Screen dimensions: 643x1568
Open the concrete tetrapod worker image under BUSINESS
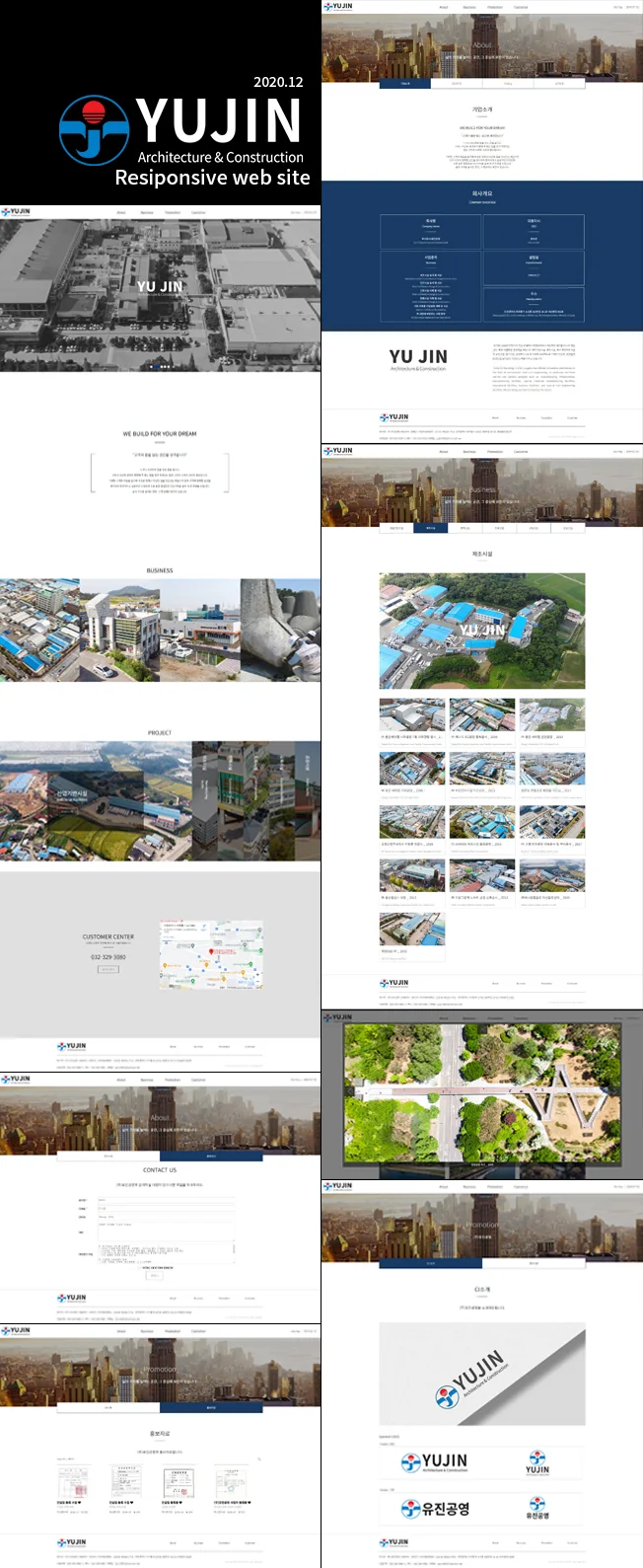coord(280,631)
